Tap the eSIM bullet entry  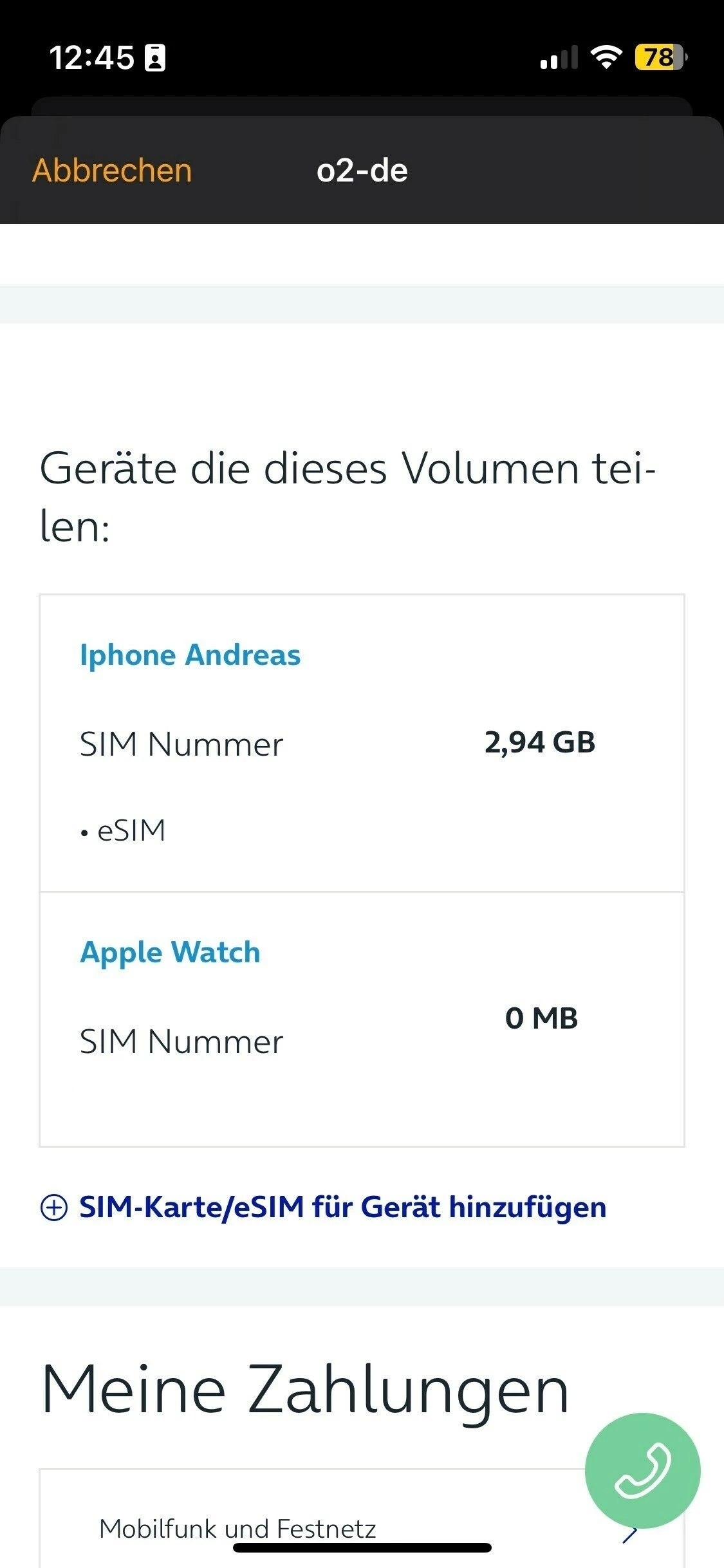pyautogui.click(x=131, y=830)
